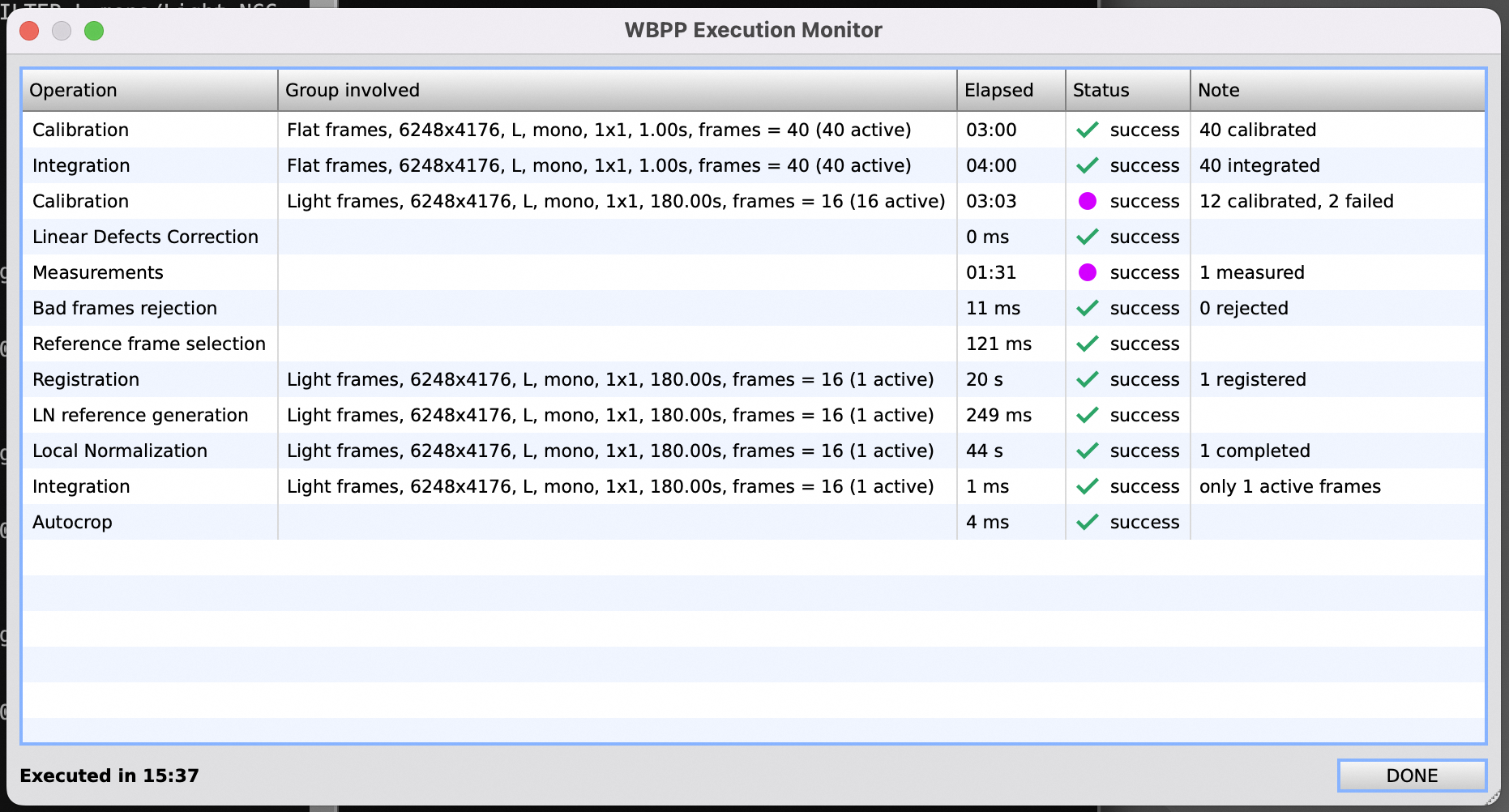Click the DONE button
1509x812 pixels.
[1411, 776]
